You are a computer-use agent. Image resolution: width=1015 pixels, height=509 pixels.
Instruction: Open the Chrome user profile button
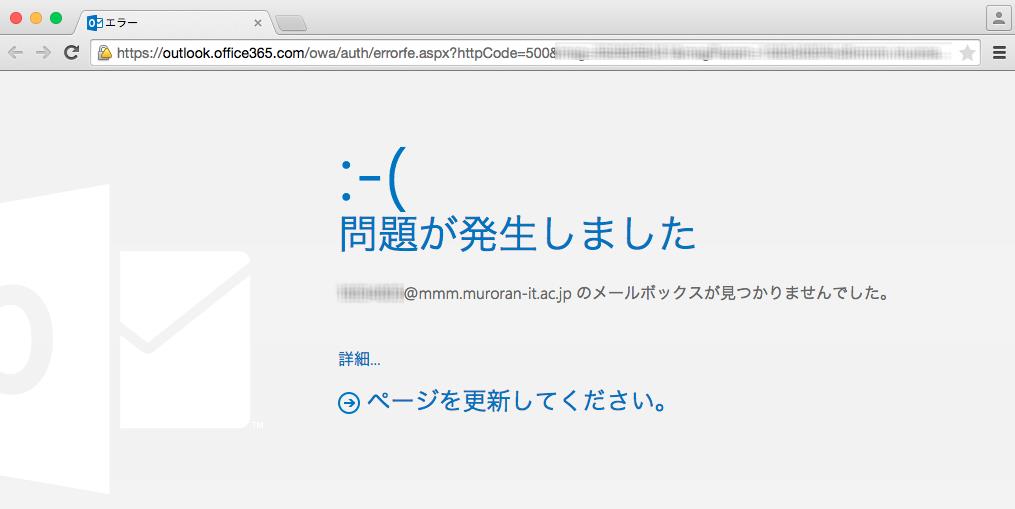click(999, 18)
